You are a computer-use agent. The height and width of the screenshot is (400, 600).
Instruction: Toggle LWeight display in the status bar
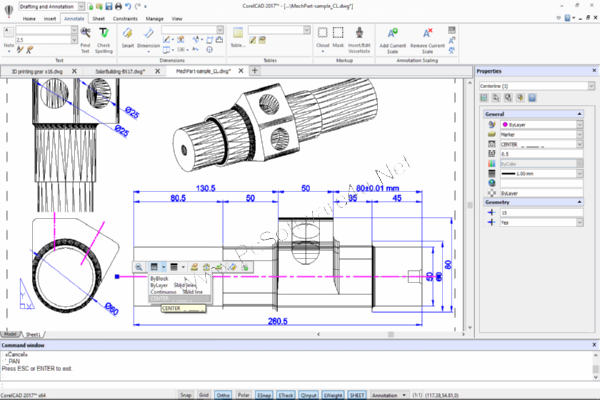click(333, 395)
